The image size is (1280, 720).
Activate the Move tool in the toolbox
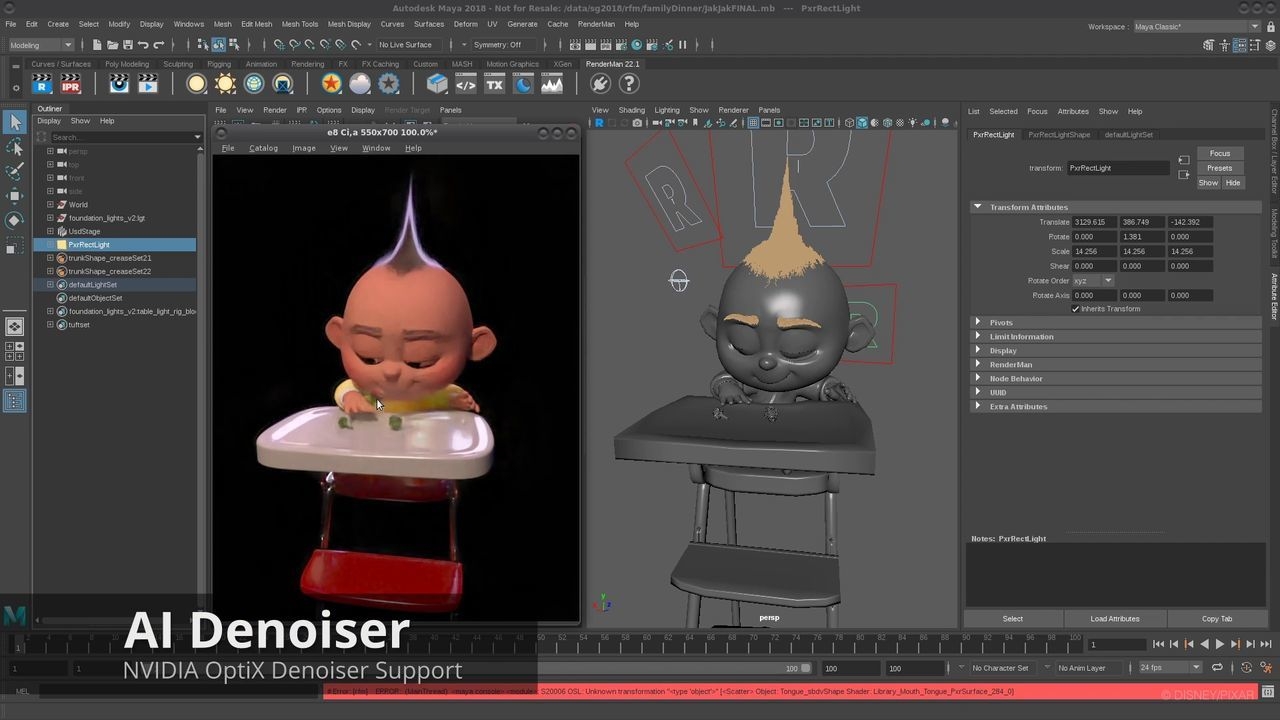14,196
